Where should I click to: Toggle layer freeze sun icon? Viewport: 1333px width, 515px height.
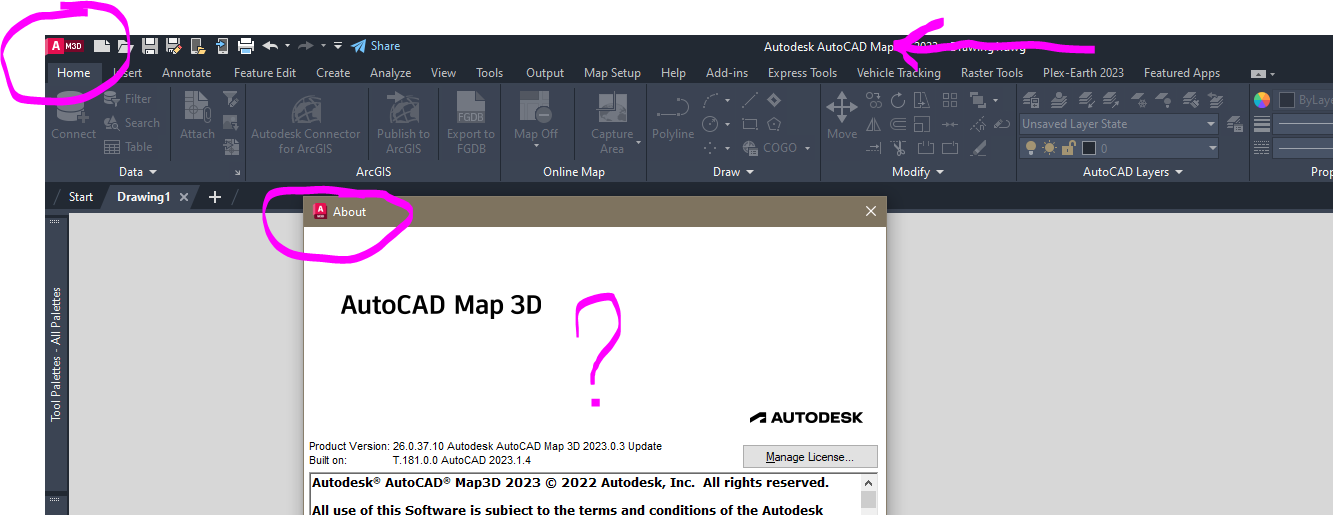pos(1049,148)
